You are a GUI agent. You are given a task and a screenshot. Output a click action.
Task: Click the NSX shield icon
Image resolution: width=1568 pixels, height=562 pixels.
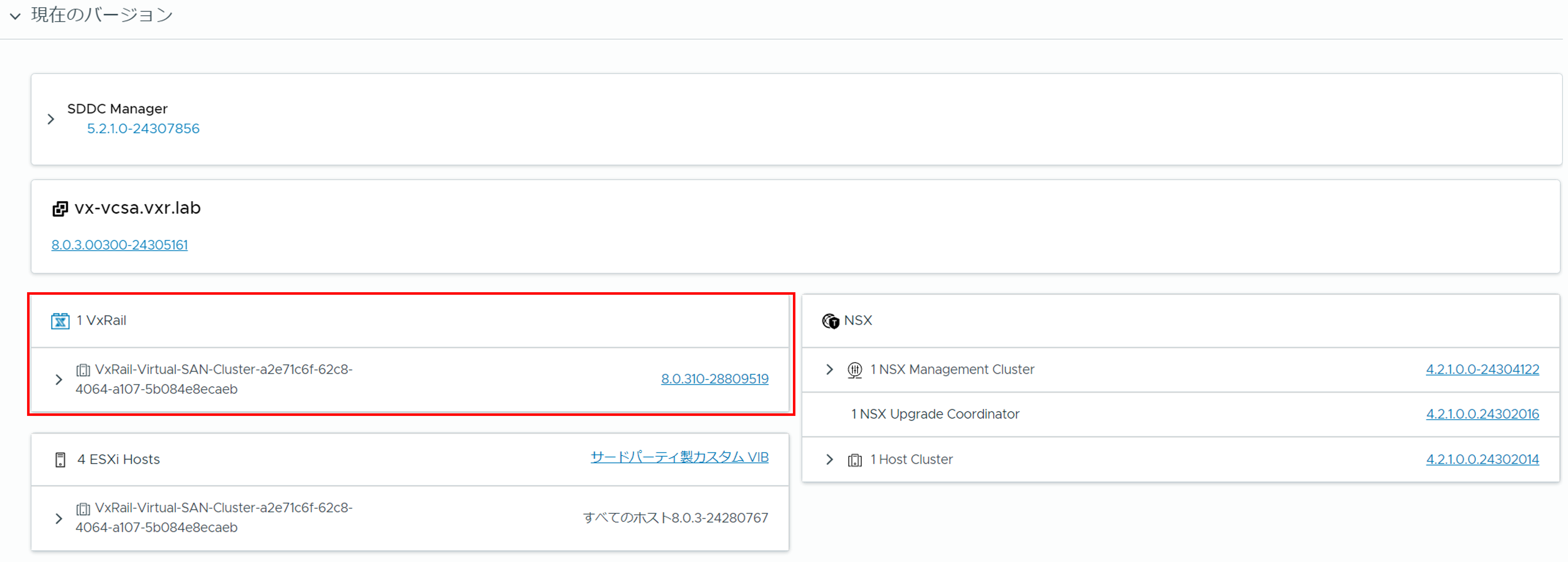click(x=830, y=321)
